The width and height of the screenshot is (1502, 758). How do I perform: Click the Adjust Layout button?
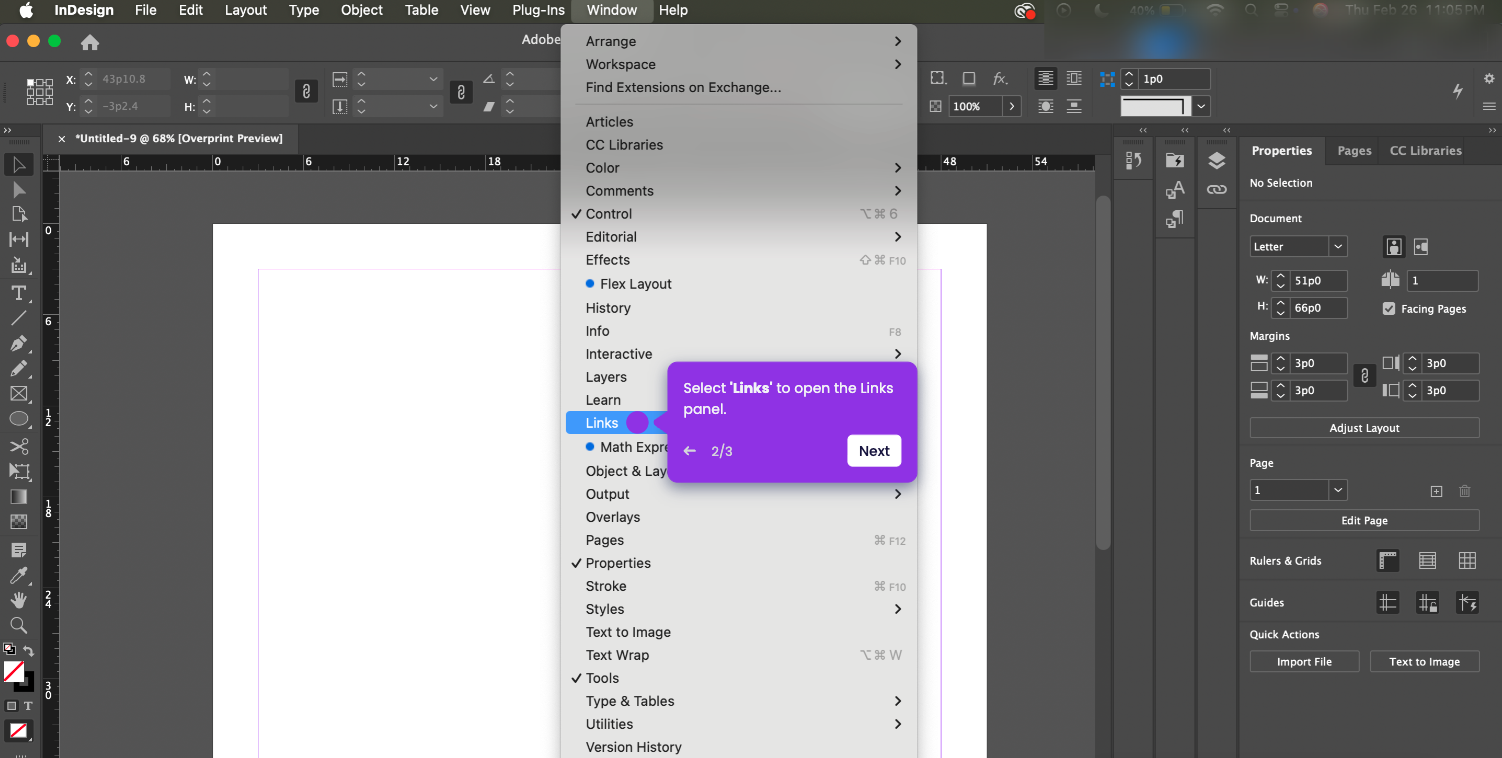pos(1364,428)
